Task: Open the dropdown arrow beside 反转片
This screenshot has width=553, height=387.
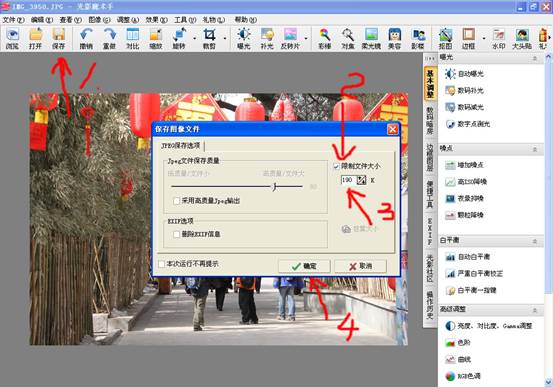Action: coord(306,38)
